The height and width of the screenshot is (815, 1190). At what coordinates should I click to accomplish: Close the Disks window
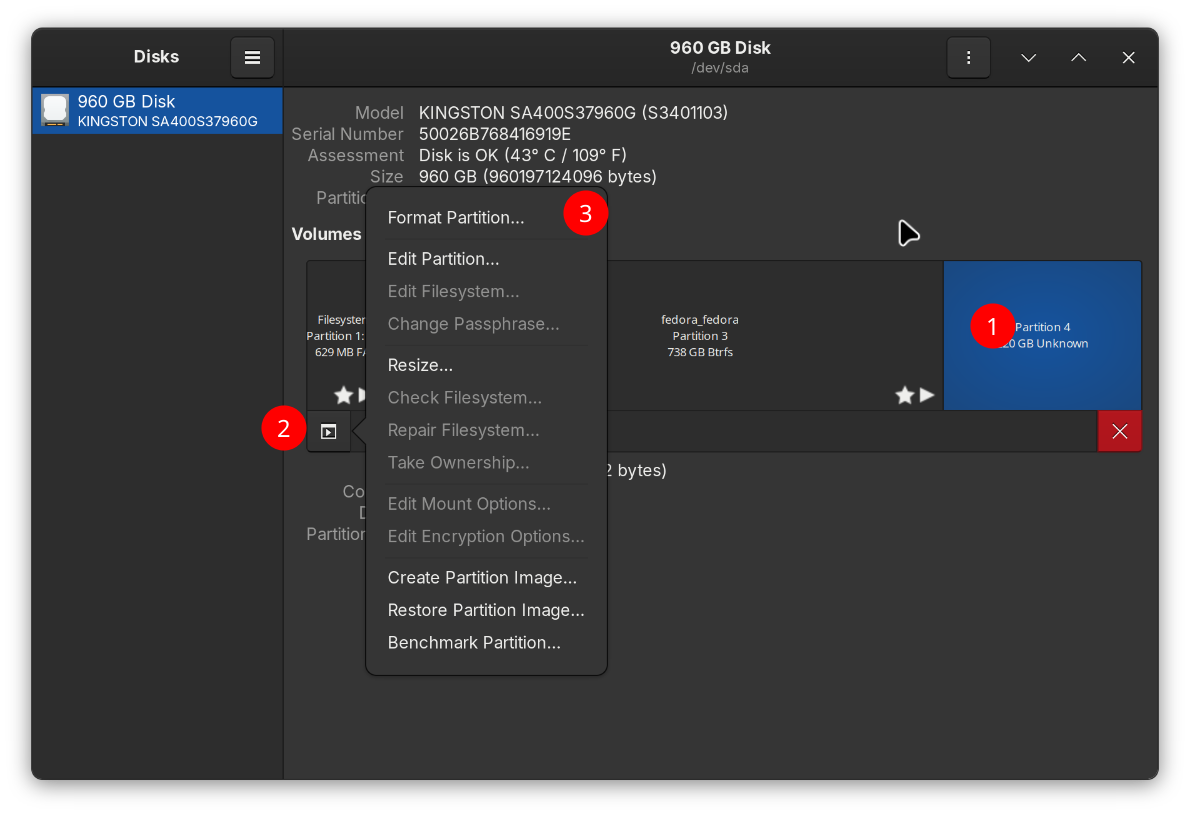click(1128, 58)
